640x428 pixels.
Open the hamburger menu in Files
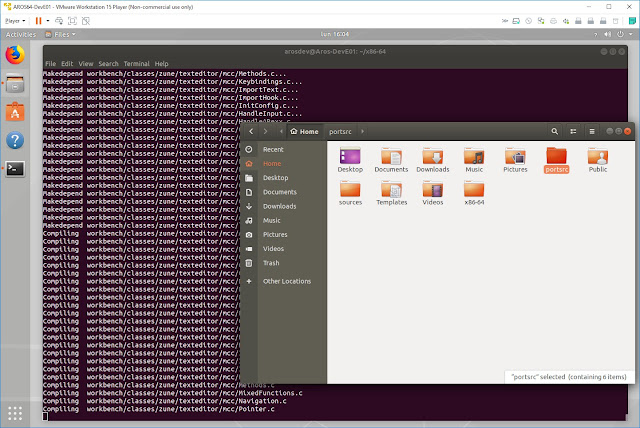pos(592,131)
